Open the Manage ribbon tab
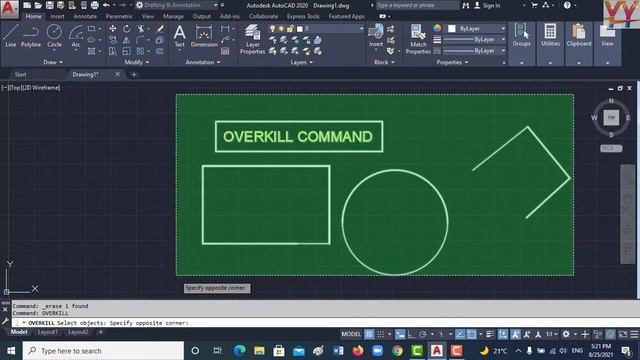640x360 pixels. tap(173, 17)
